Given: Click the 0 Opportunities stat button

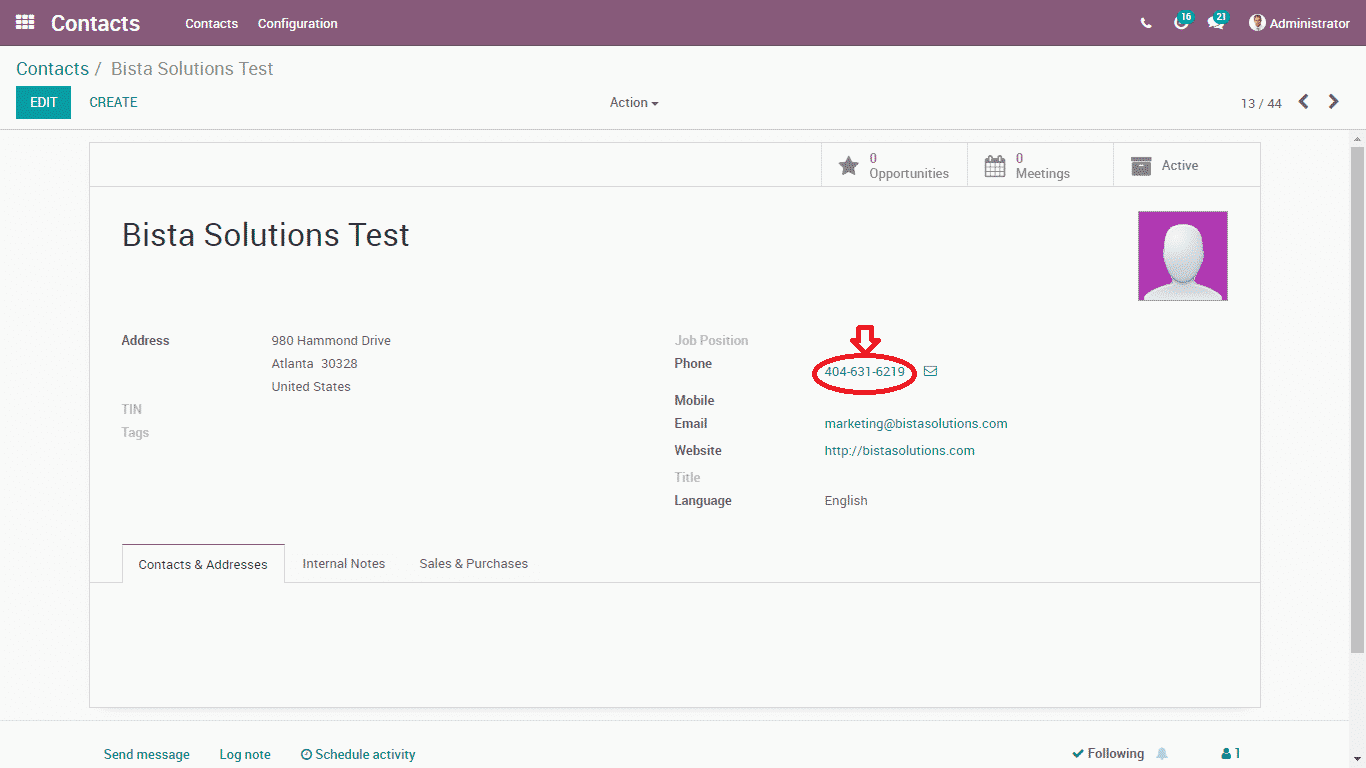Looking at the screenshot, I should [x=894, y=165].
